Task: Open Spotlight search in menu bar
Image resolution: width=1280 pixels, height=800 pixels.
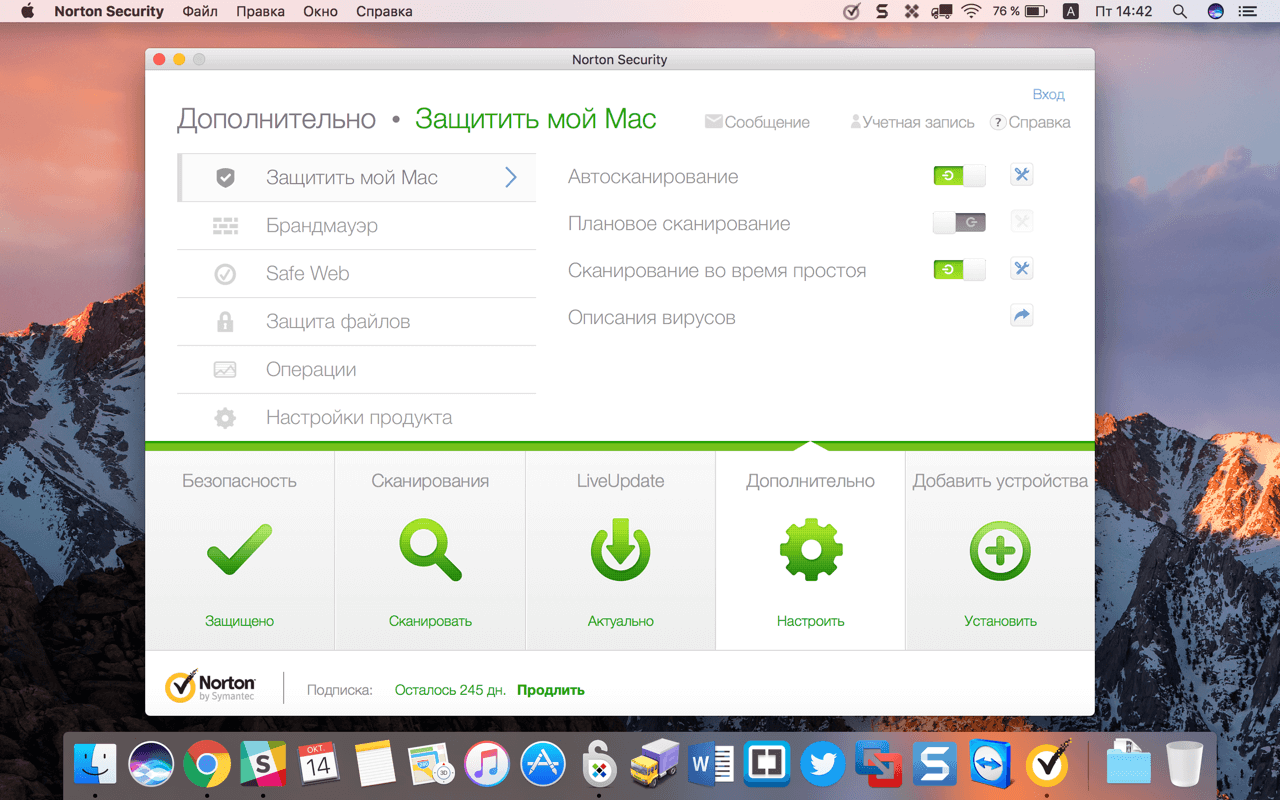Action: 1180,12
